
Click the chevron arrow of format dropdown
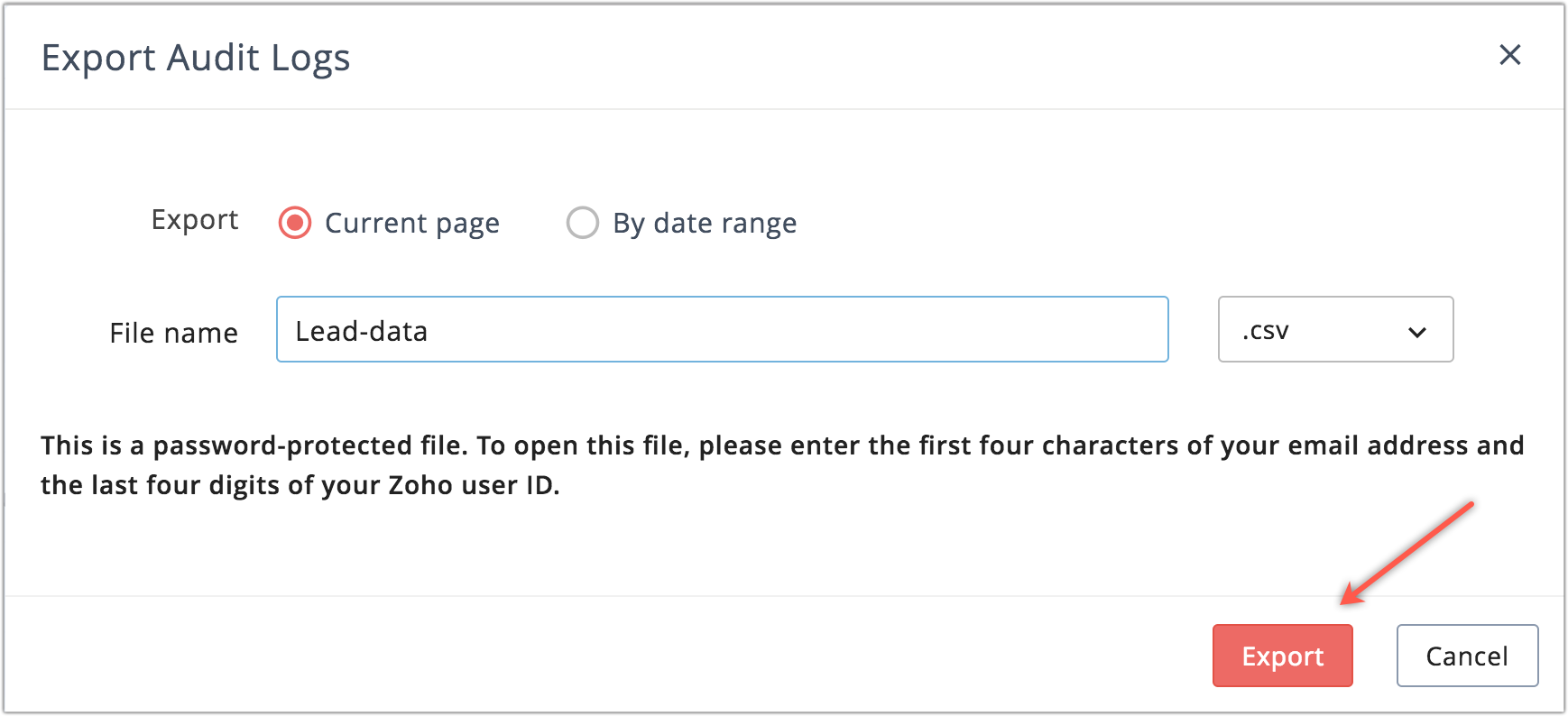[1416, 332]
